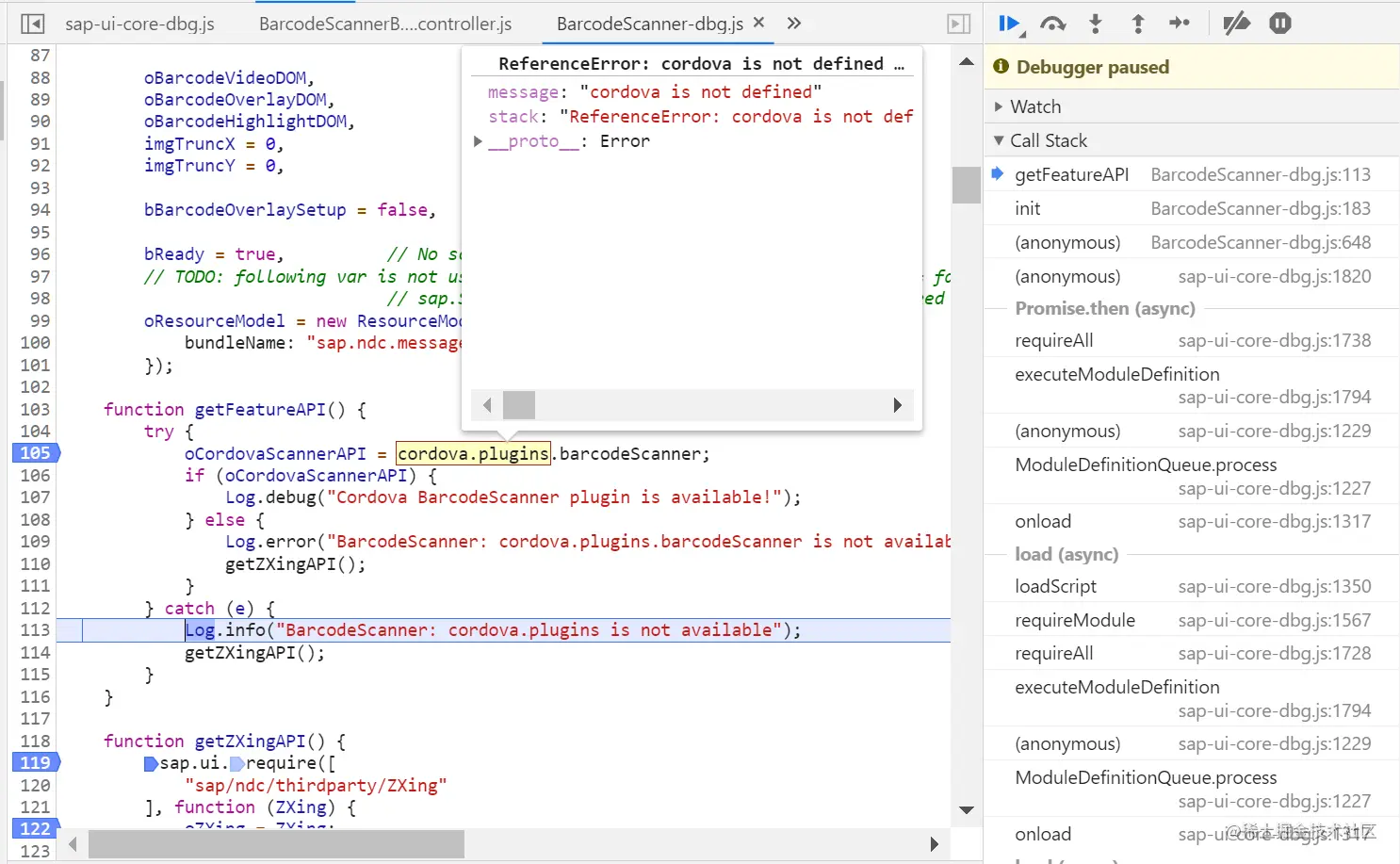The image size is (1400, 864).
Task: Open sap-ui-core-dbg.js:1350 source link
Action: [x=1275, y=586]
